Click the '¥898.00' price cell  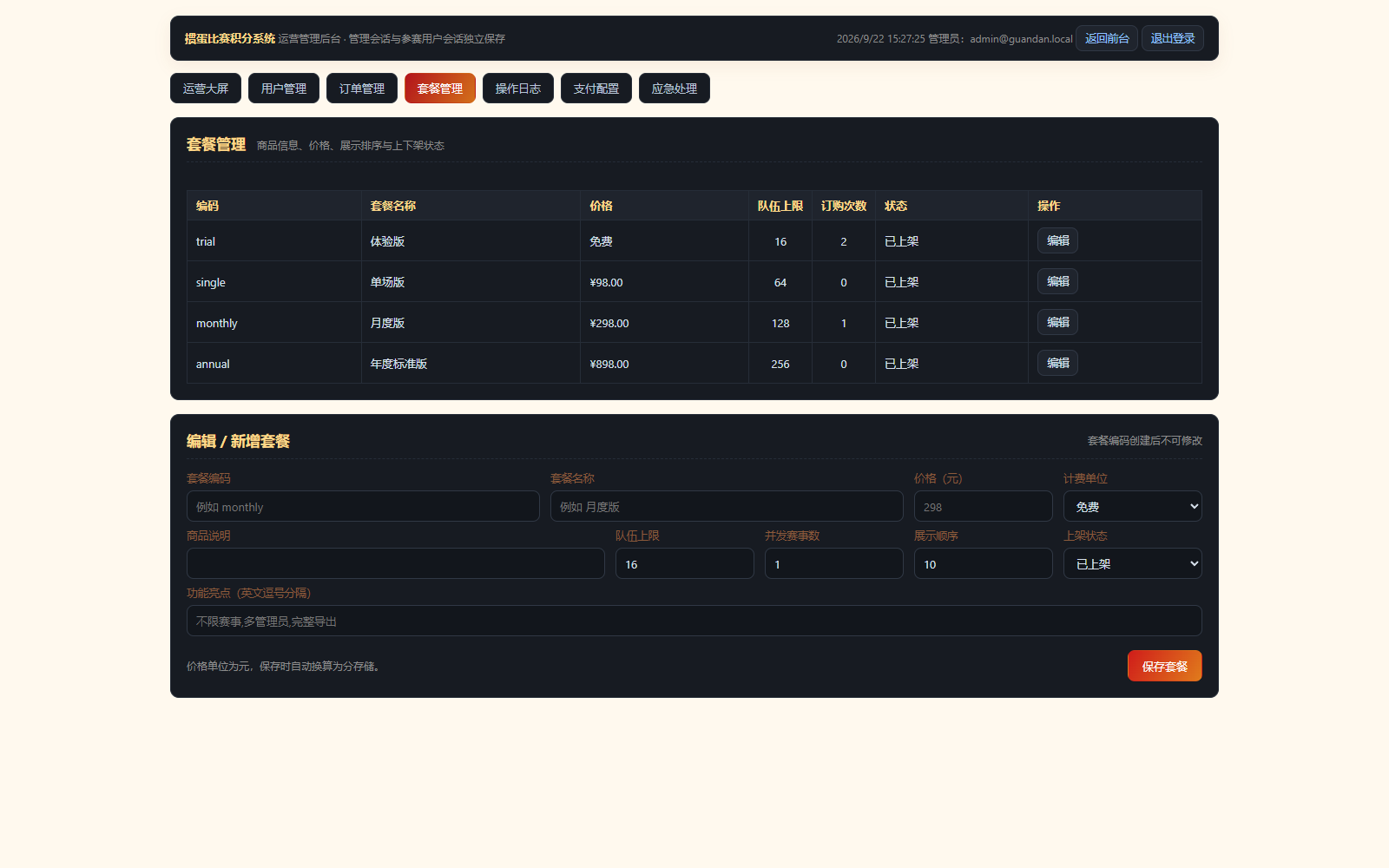(664, 364)
